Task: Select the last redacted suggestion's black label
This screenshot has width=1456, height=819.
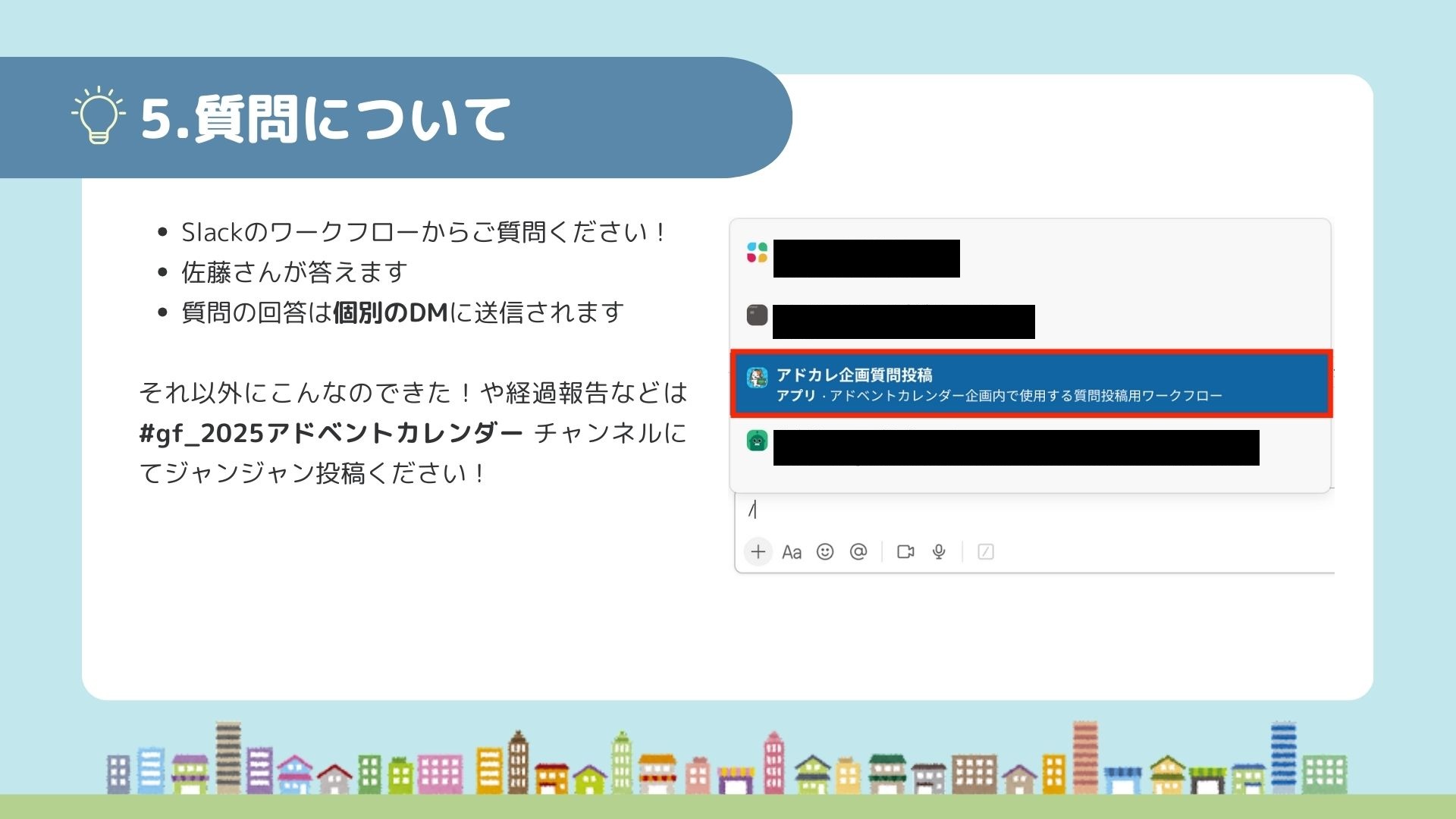Action: pos(1015,447)
